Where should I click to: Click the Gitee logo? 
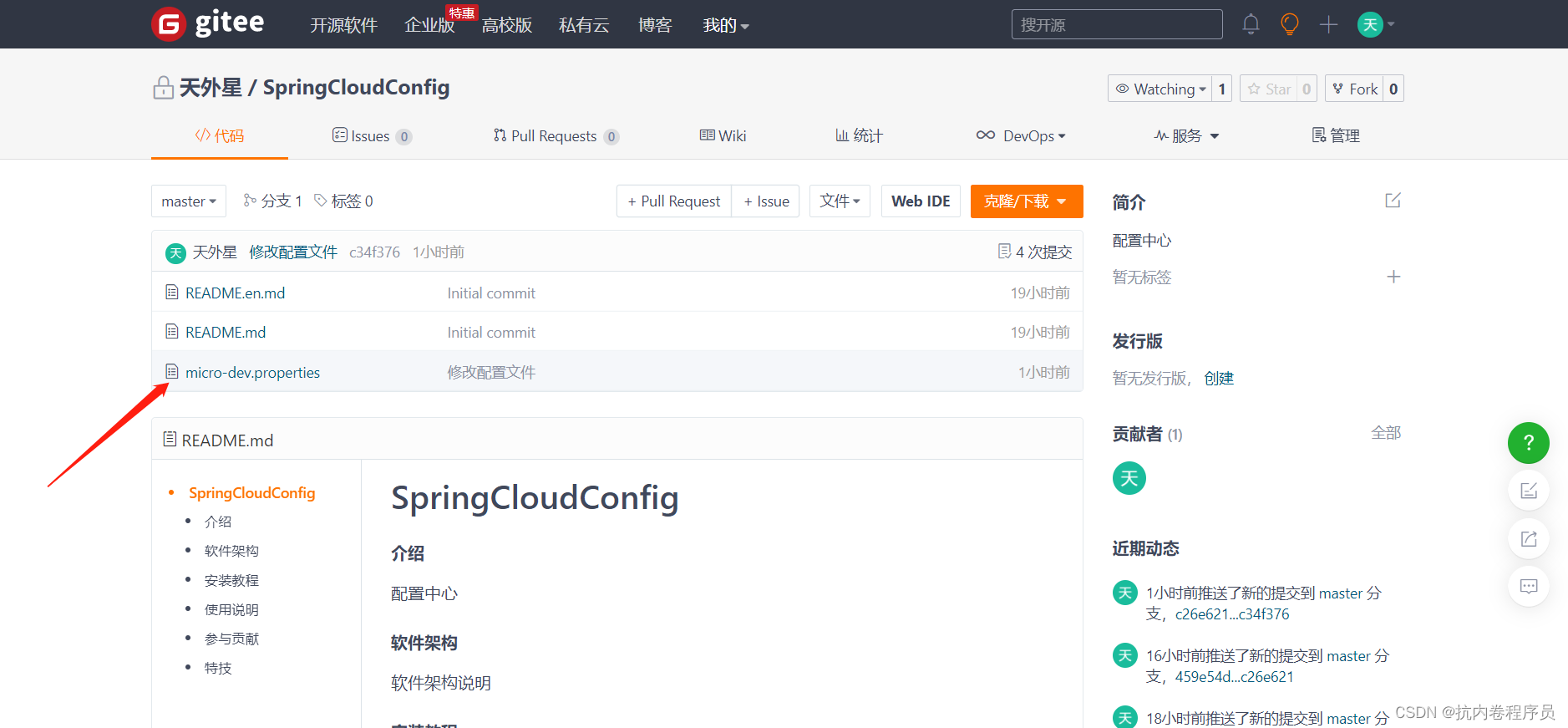click(208, 23)
